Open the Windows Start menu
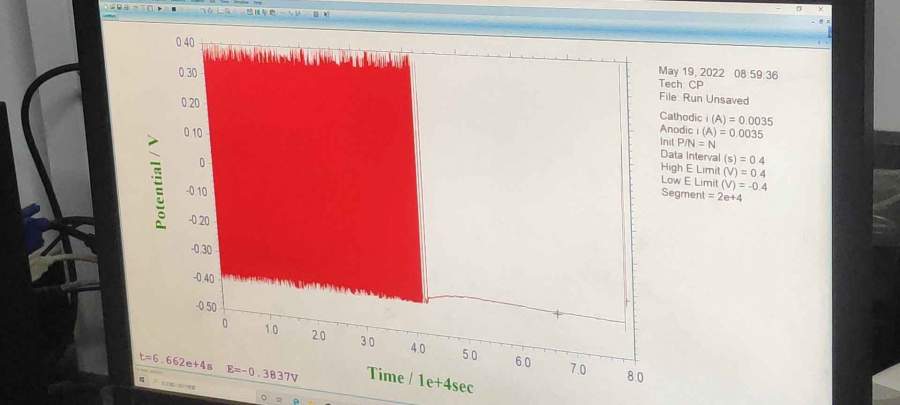The height and width of the screenshot is (405, 900). pos(142,380)
